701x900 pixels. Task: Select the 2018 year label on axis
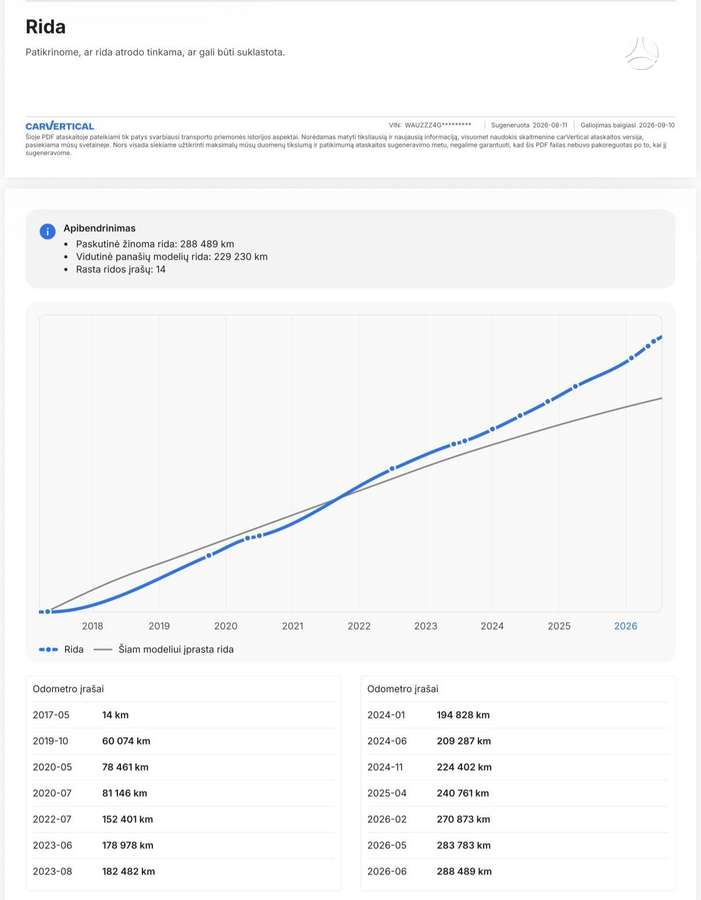coord(92,626)
